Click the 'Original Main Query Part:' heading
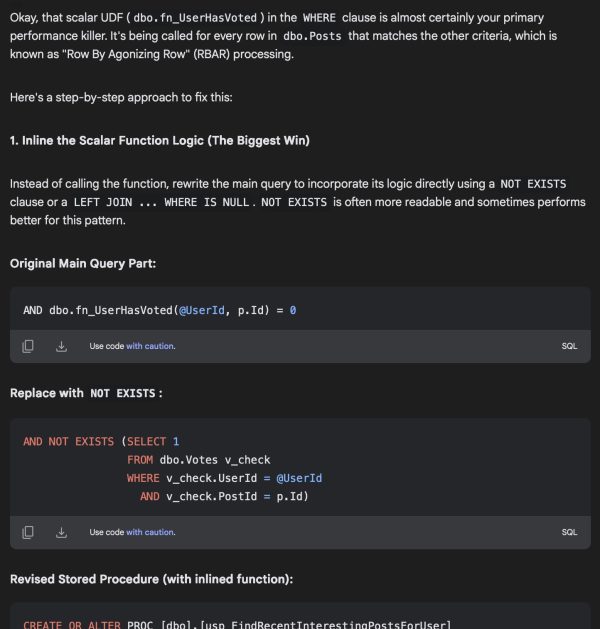The image size is (600, 629). coord(83,263)
